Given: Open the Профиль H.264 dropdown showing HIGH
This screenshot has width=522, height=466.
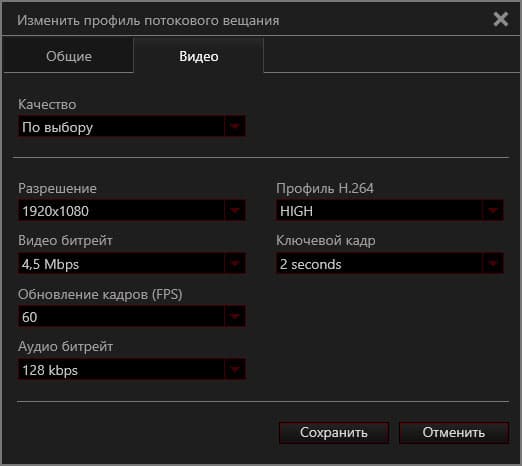Looking at the screenshot, I should (390, 210).
